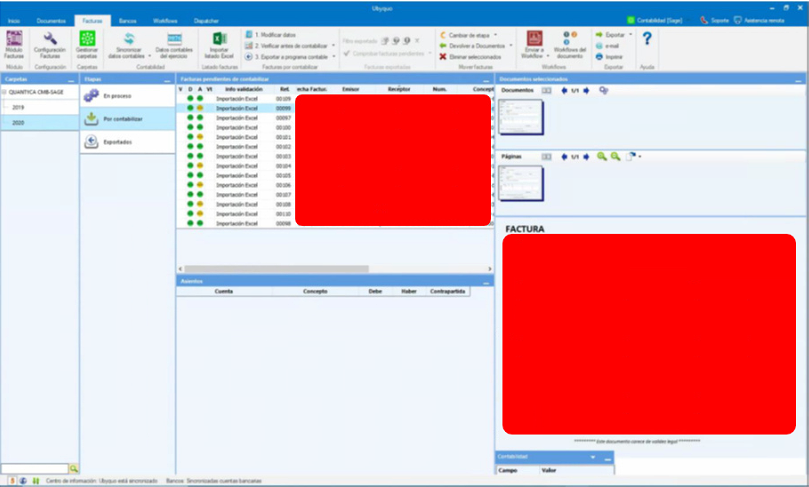Image resolution: width=809 pixels, height=487 pixels.
Task: Select invoice row with Ref 00110
Action: pyautogui.click(x=335, y=214)
